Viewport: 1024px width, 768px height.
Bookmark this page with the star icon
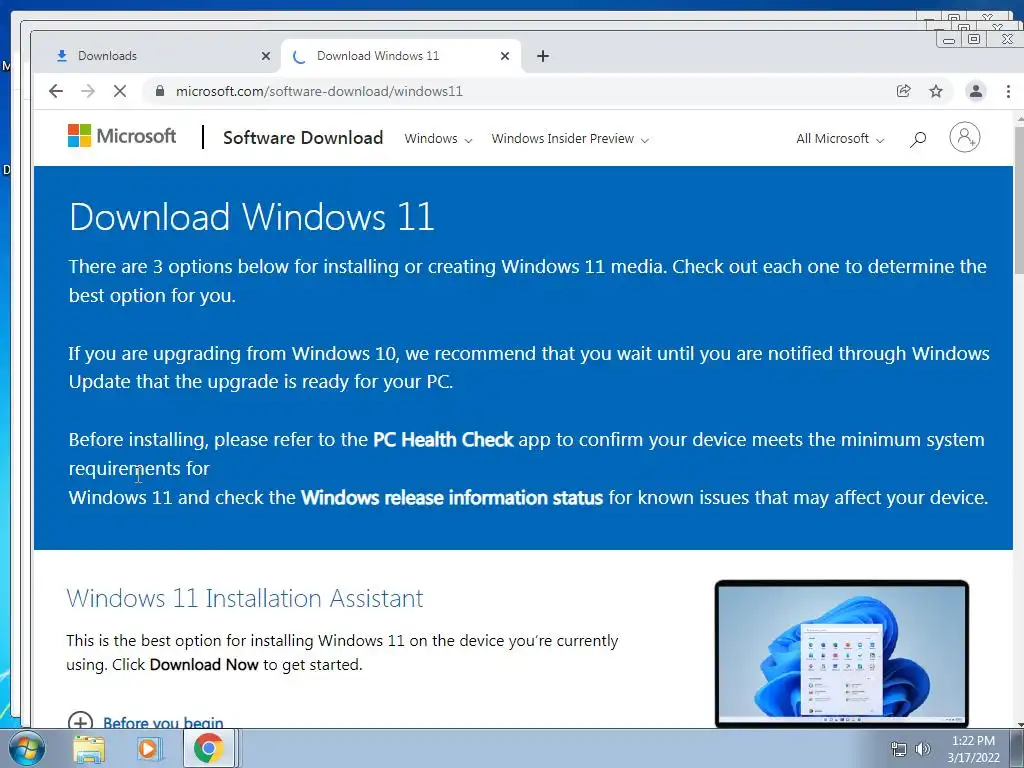(x=936, y=91)
